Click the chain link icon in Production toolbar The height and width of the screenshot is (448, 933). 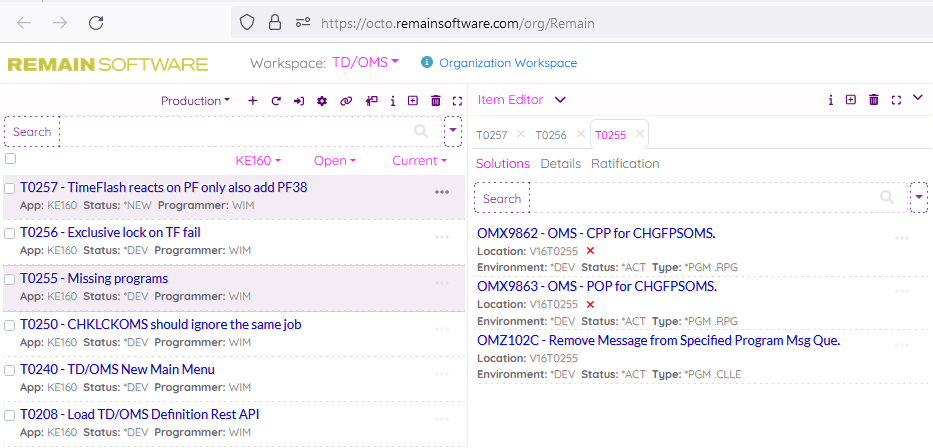tap(346, 101)
